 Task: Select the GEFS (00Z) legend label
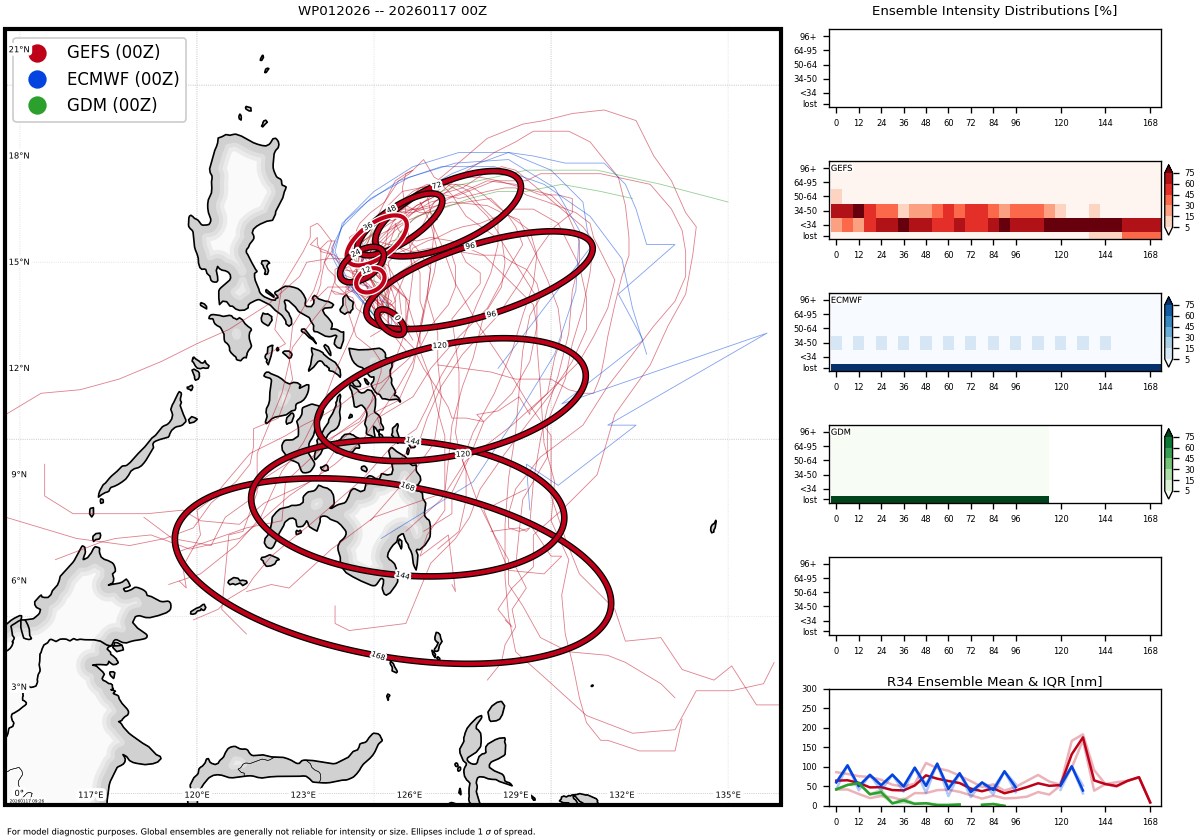[x=113, y=53]
